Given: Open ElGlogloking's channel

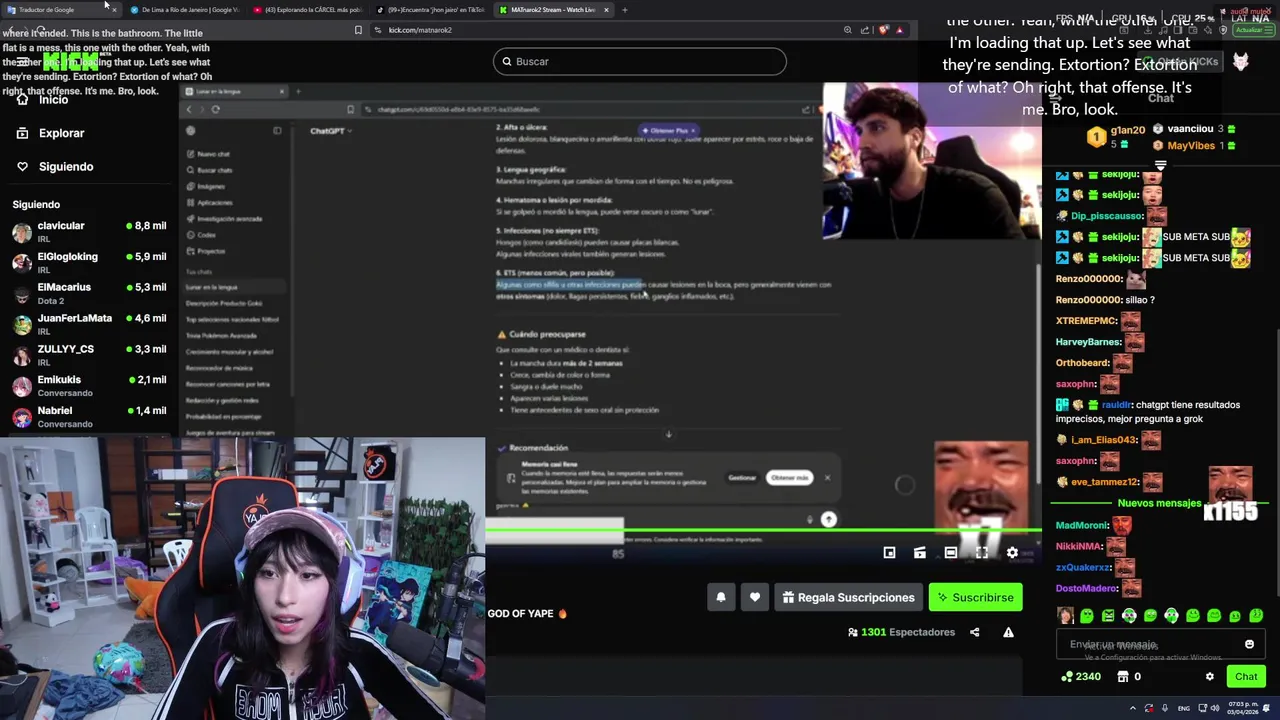Looking at the screenshot, I should (89, 263).
